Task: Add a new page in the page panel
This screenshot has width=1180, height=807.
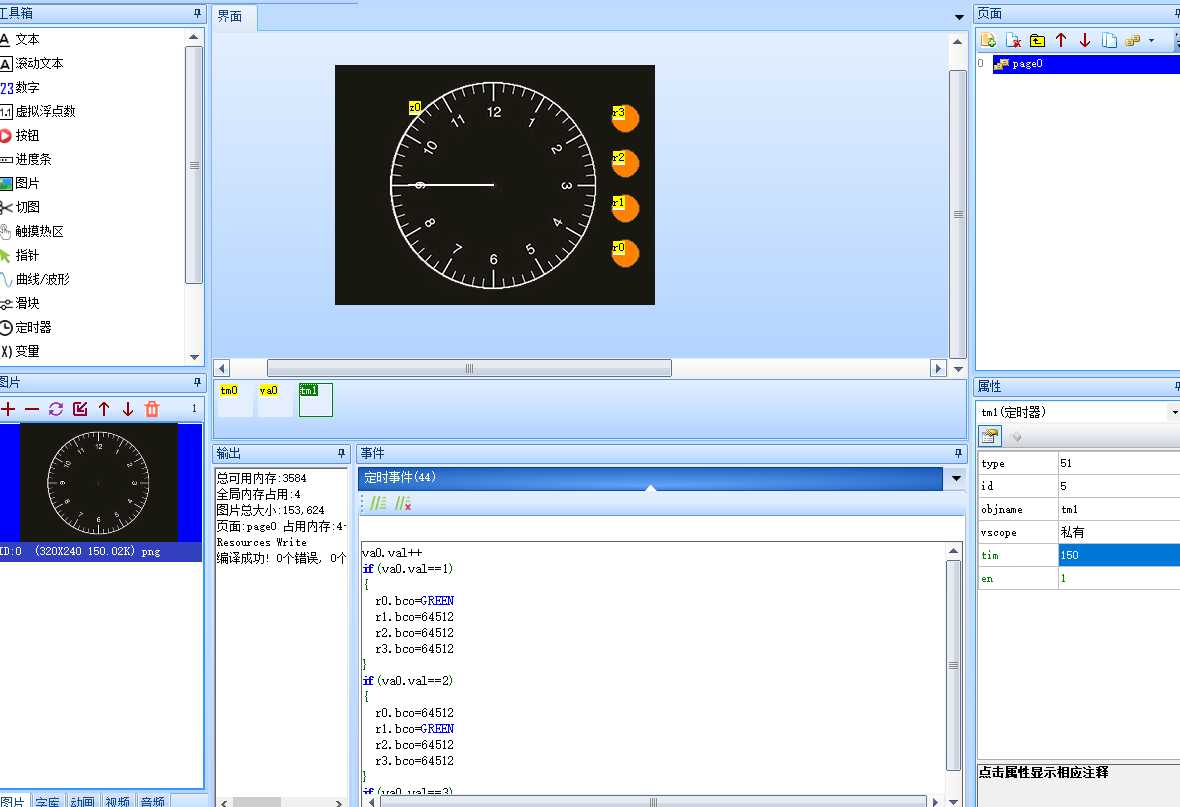Action: (x=988, y=40)
